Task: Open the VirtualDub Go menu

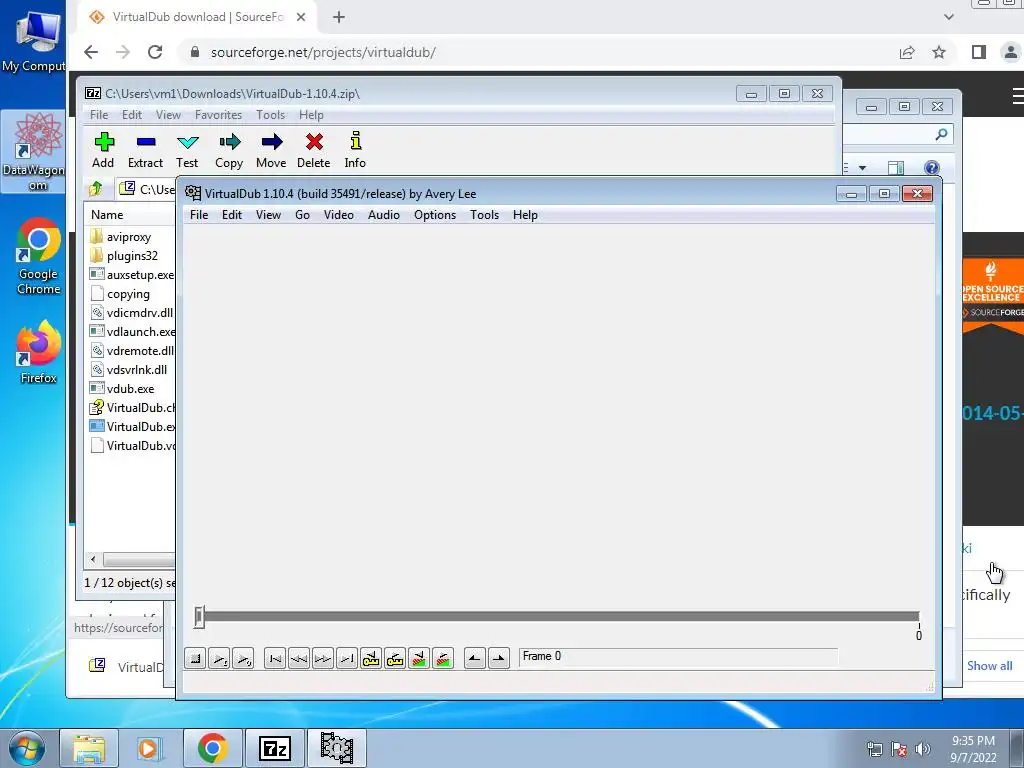Action: pyautogui.click(x=302, y=215)
